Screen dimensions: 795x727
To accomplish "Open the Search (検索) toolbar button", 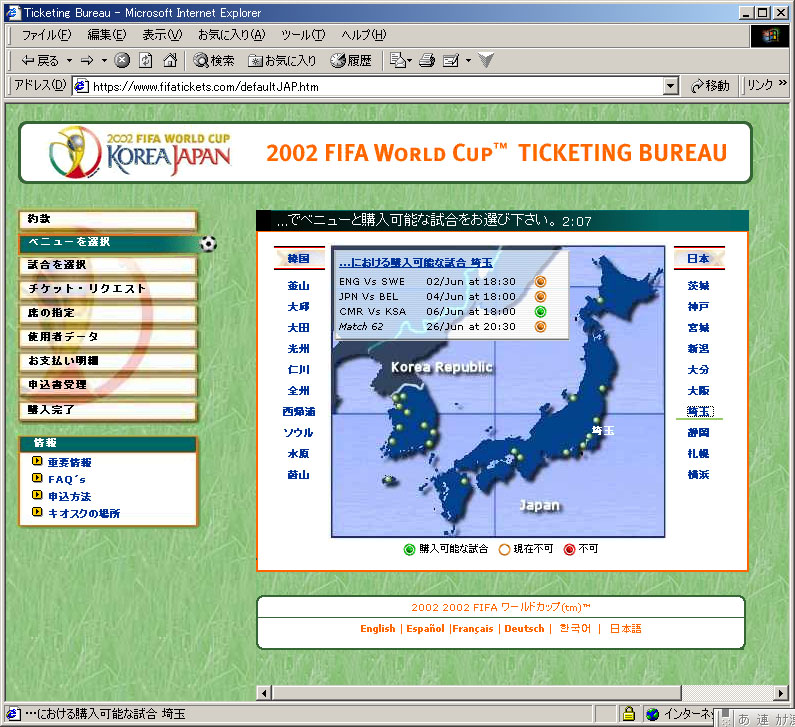I will pos(213,61).
